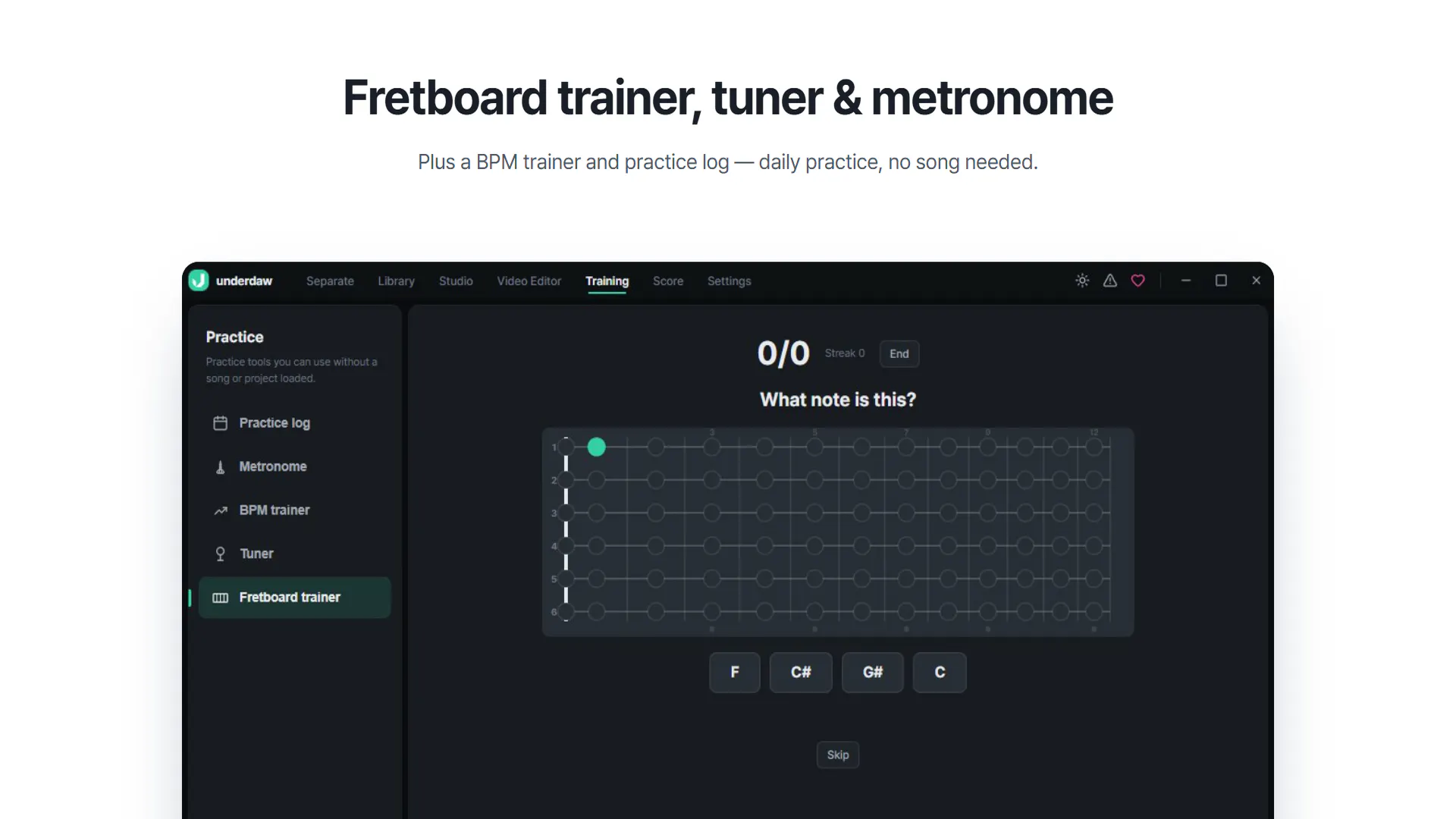Select the Fretboard trainer item
This screenshot has width=1456, height=819.
click(x=294, y=598)
